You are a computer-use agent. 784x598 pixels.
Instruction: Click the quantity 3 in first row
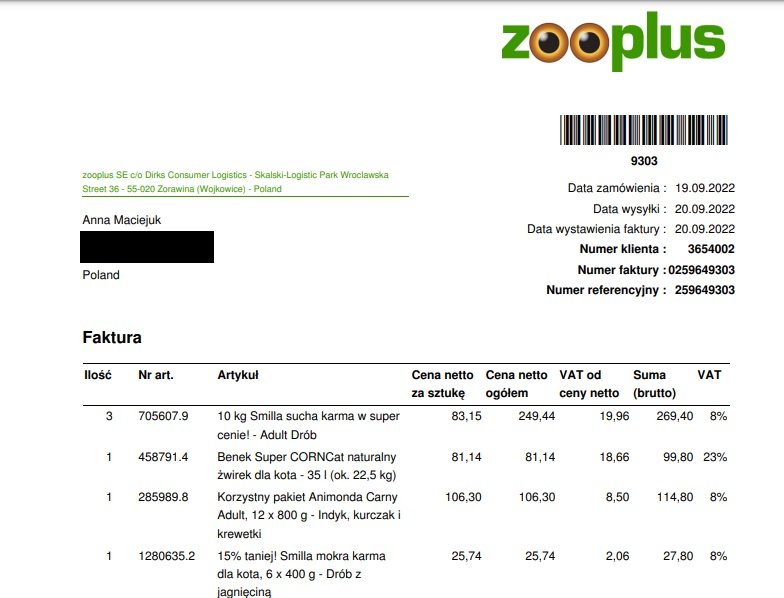coord(109,416)
